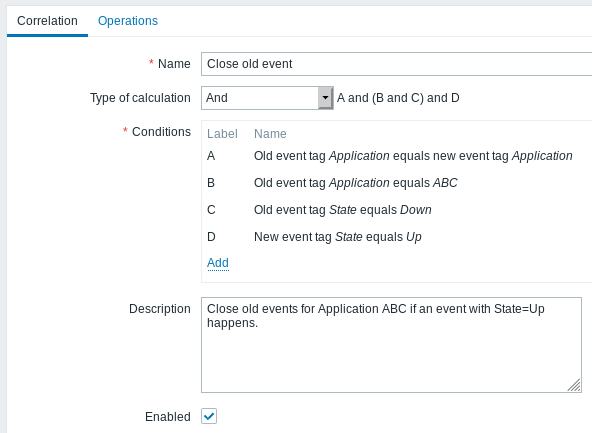Select condition C State equals Down
592x433 pixels.
pos(342,210)
